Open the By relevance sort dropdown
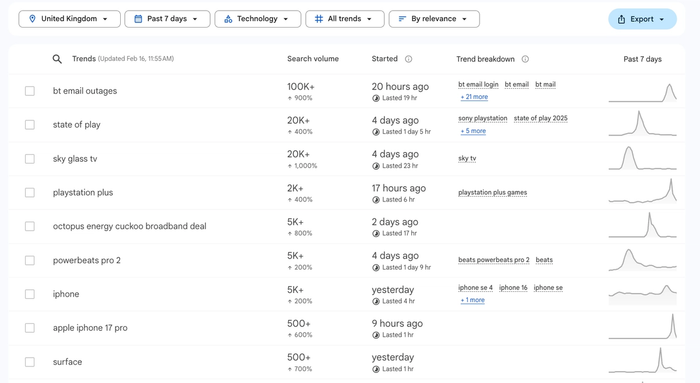 434,19
